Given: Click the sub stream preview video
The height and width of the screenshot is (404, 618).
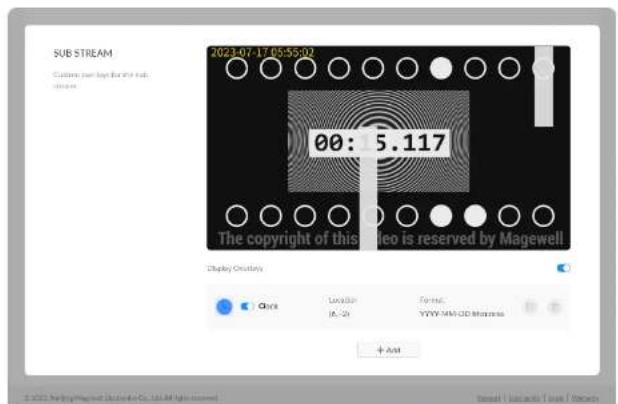Looking at the screenshot, I should [388, 148].
